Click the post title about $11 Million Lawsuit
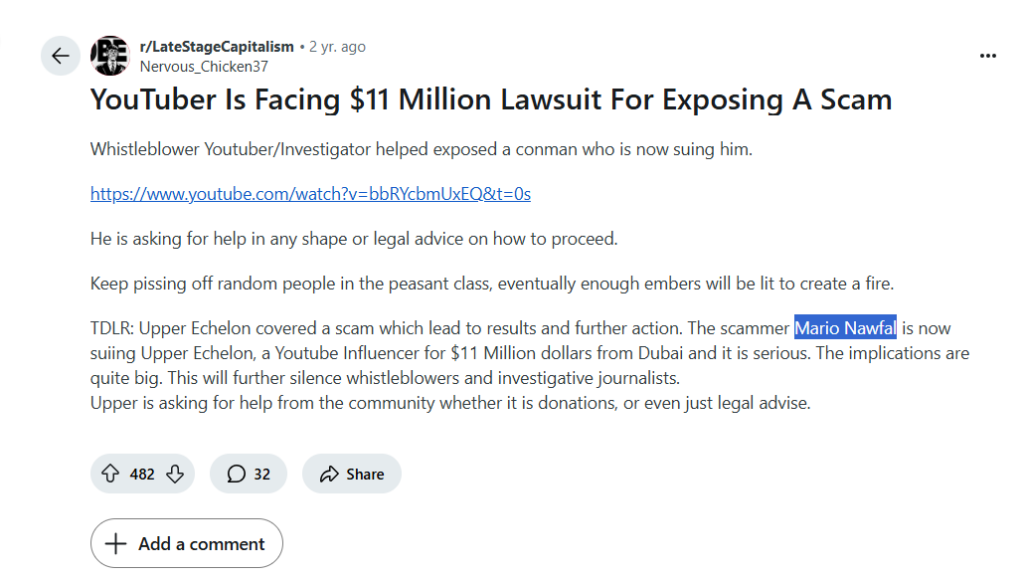The height and width of the screenshot is (577, 1024). click(491, 100)
